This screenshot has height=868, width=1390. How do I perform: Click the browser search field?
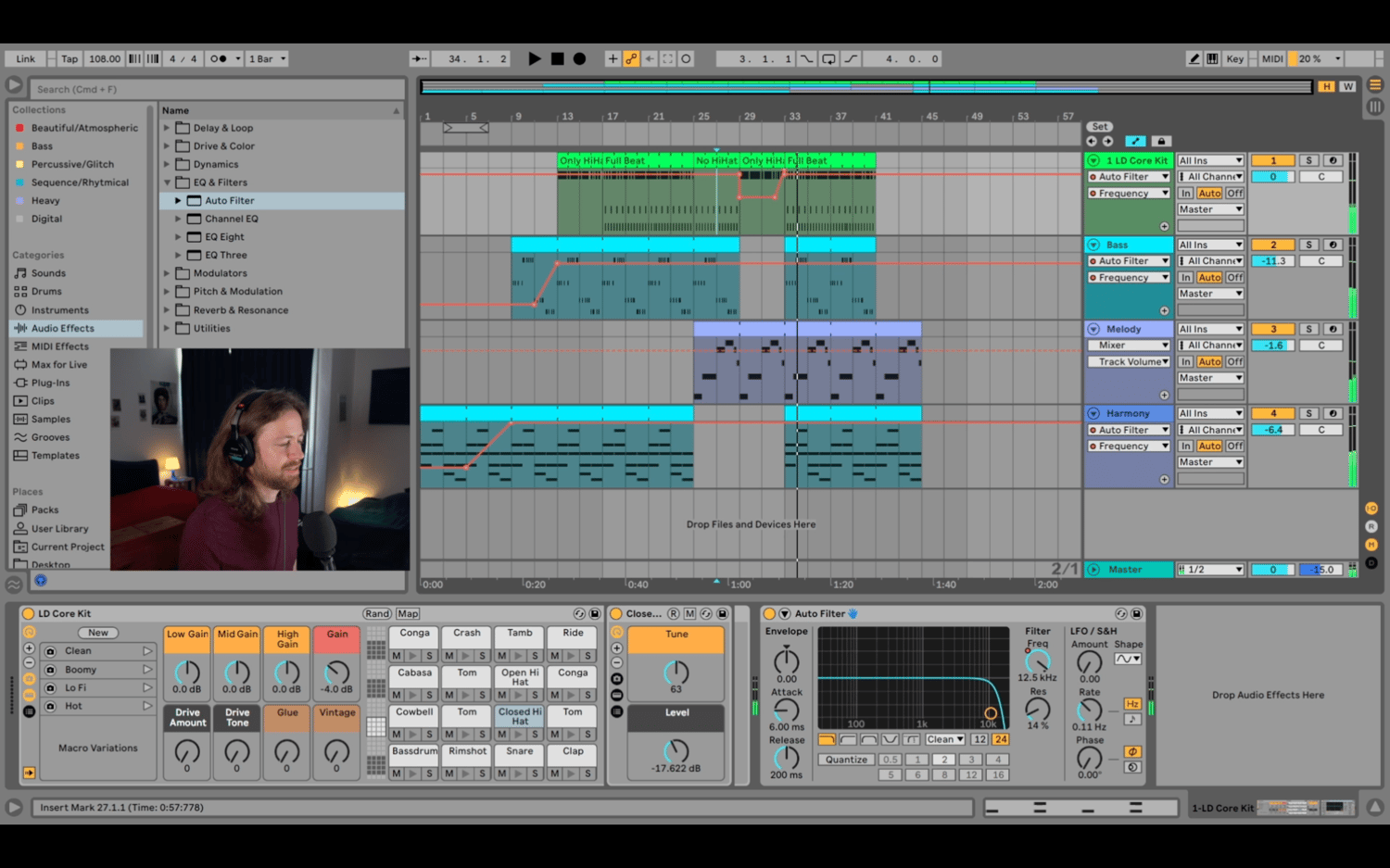coord(219,89)
